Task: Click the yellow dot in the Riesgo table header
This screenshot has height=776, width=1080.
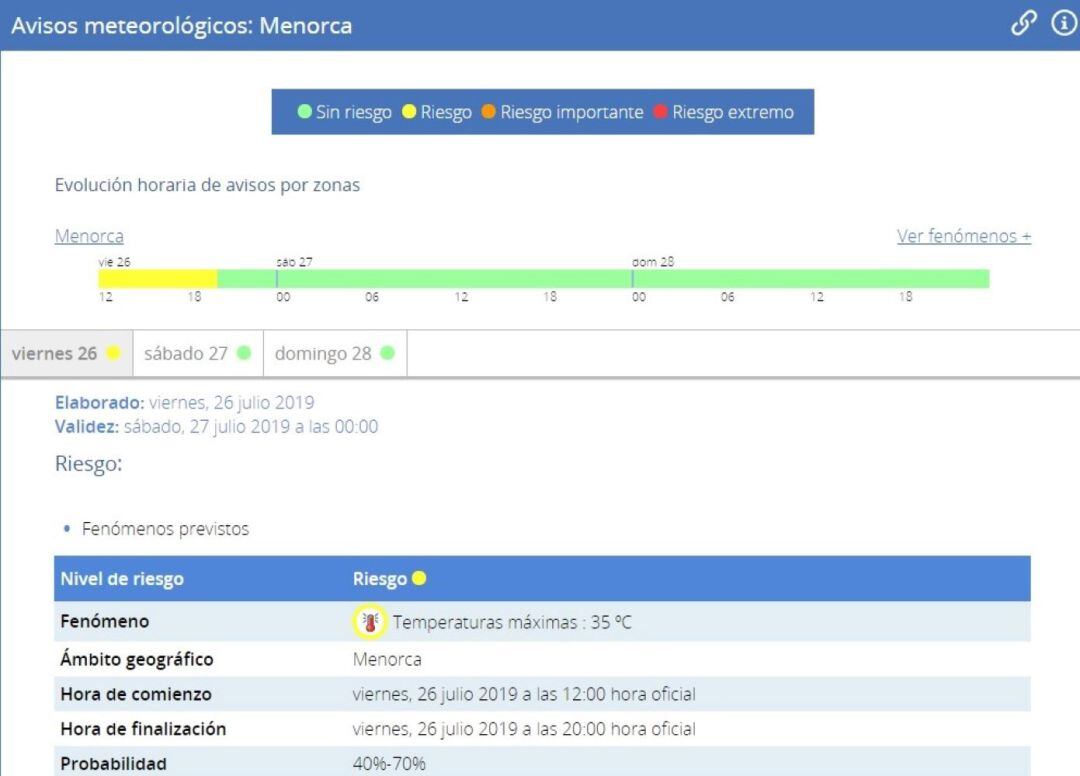Action: click(x=420, y=578)
